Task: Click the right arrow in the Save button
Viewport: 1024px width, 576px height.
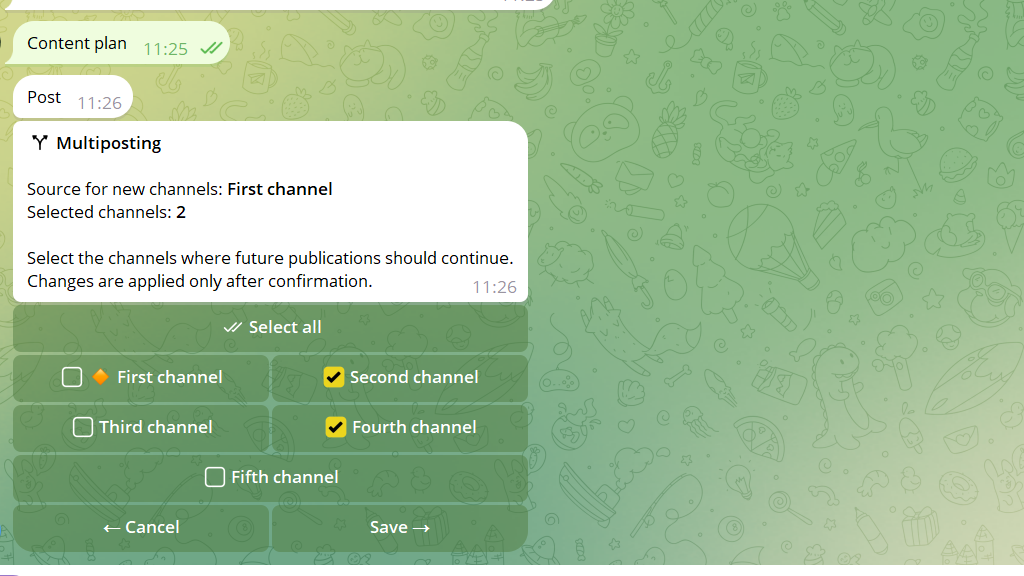Action: [x=421, y=528]
